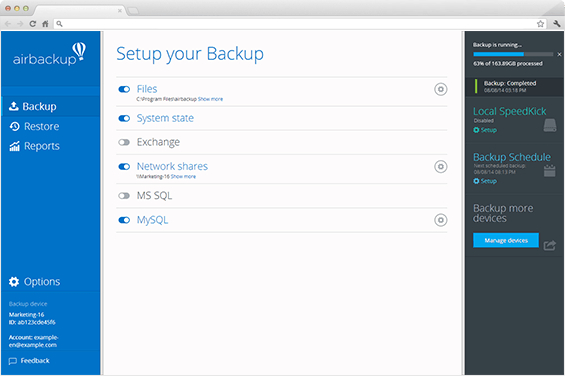Click the Backup upload icon in sidebar

point(14,106)
